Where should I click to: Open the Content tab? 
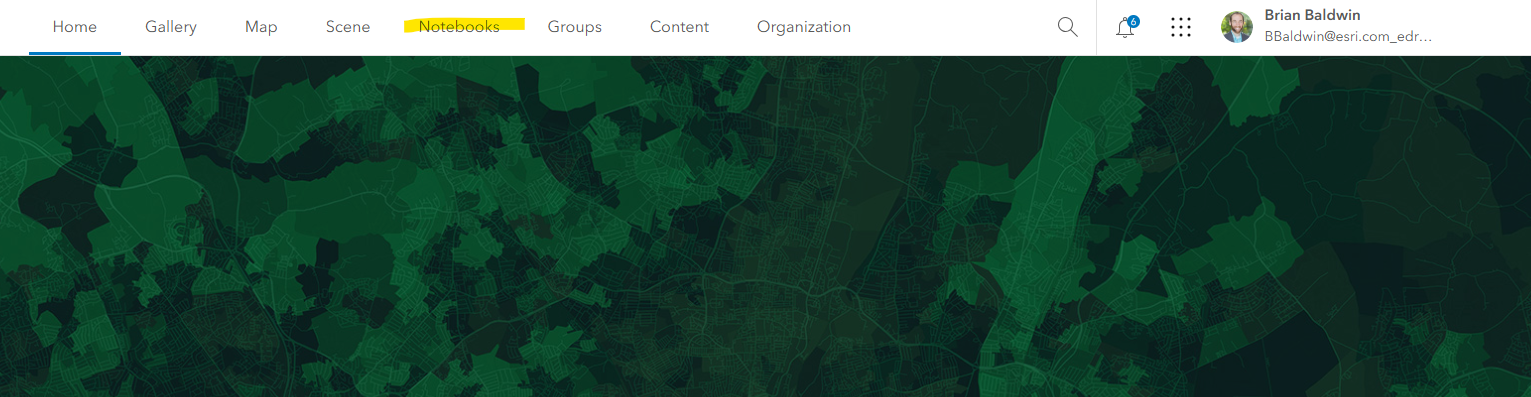click(679, 27)
